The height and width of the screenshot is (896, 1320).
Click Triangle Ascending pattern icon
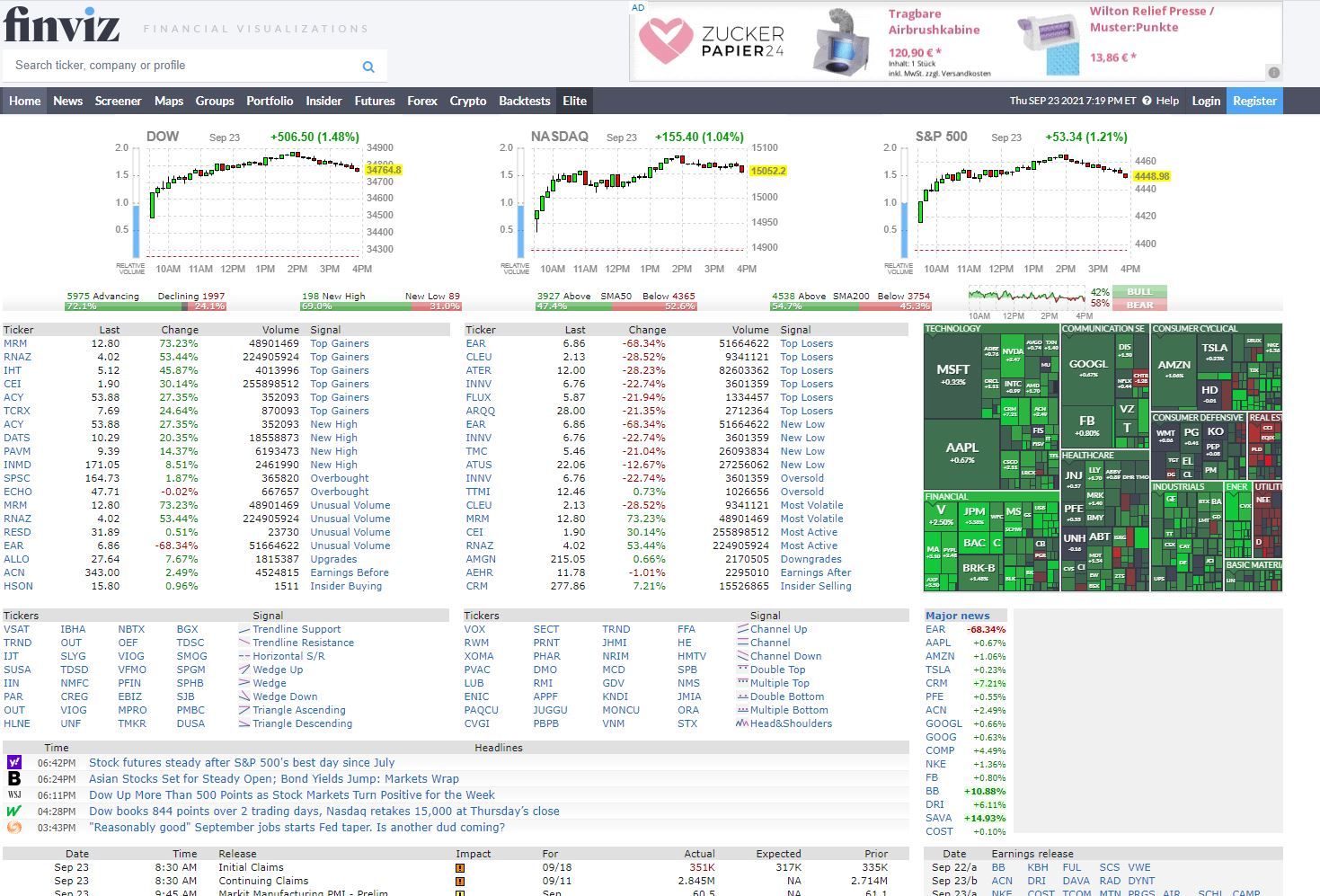coord(244,710)
